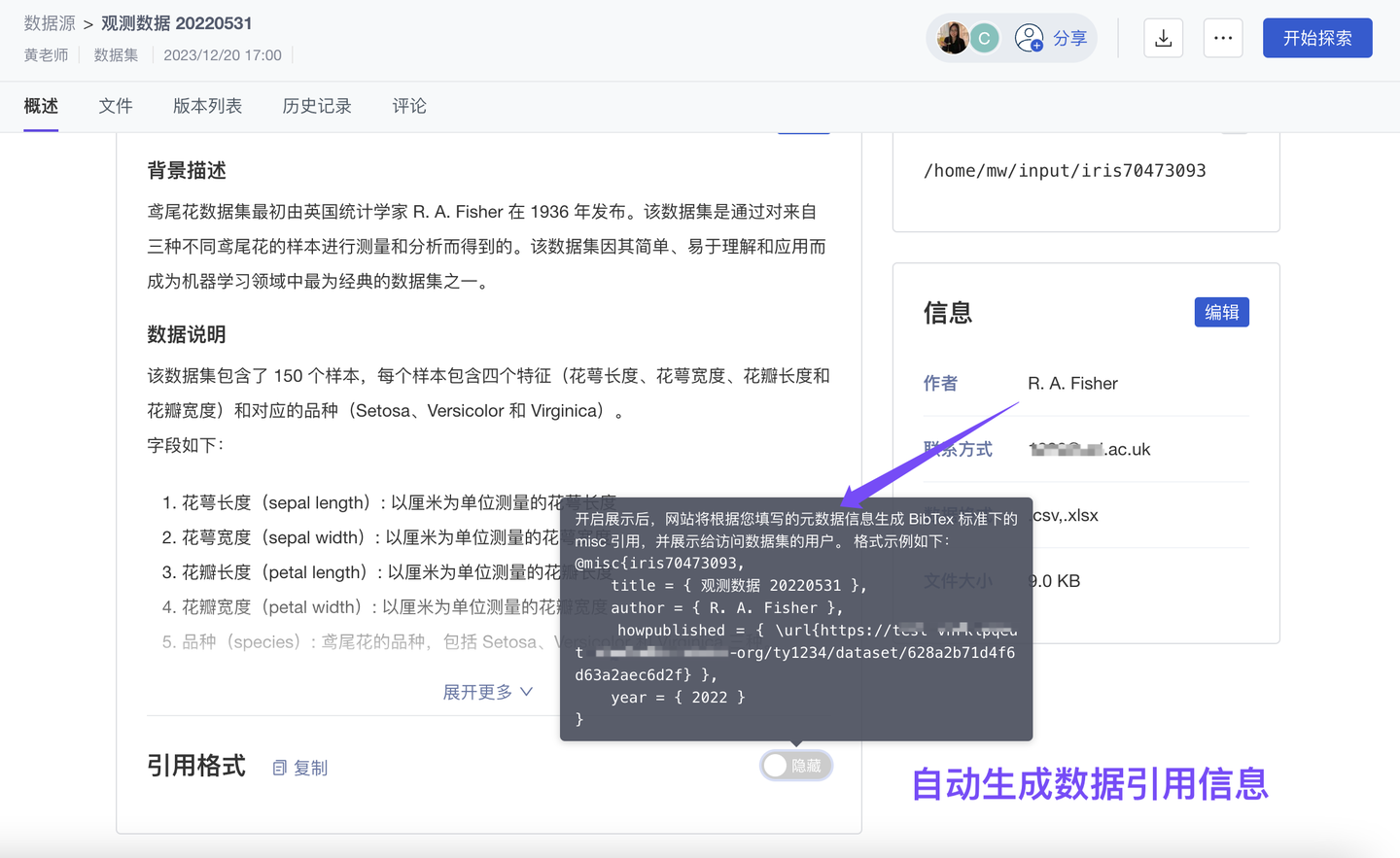Click the 编辑 button in 信息 panel
Screen dimensions: 1400x858
(1222, 312)
